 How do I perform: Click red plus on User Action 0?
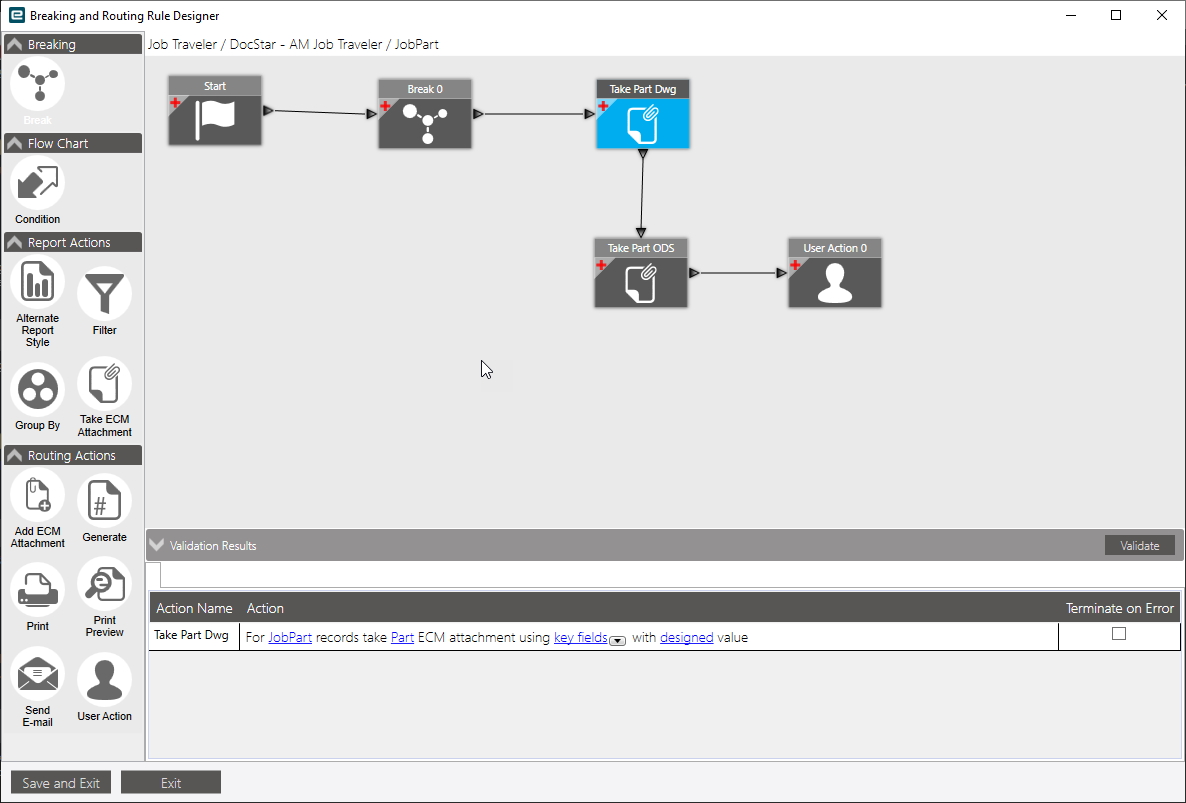[x=796, y=265]
